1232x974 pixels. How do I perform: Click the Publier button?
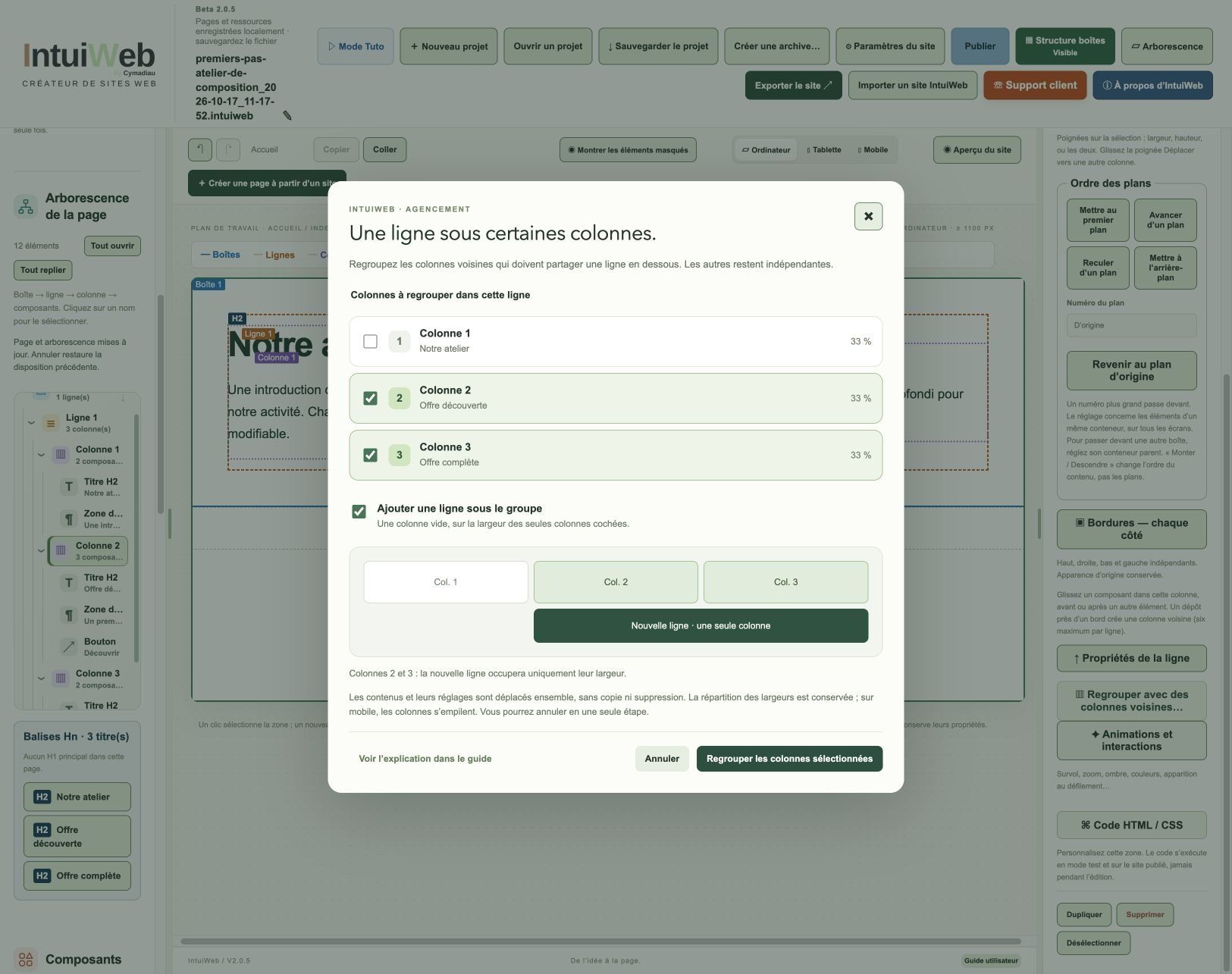[980, 46]
